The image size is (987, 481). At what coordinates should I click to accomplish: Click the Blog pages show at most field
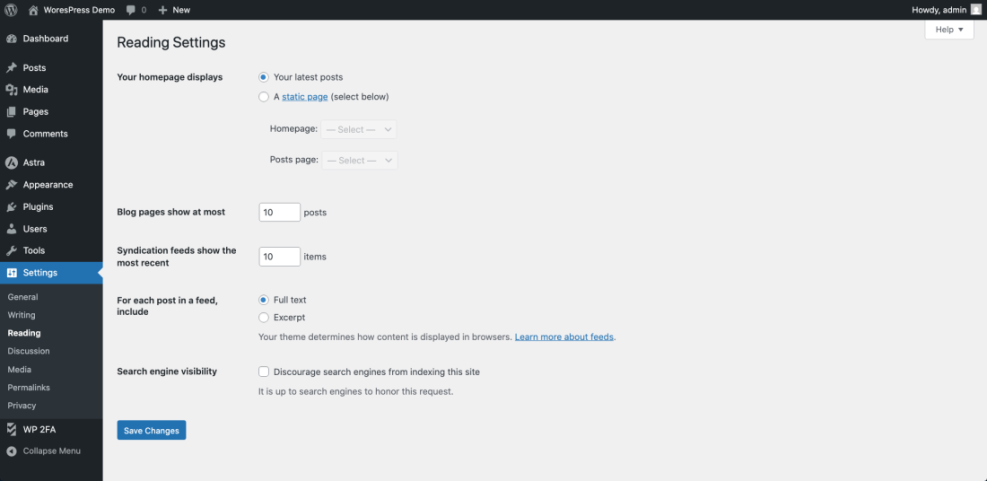[x=279, y=212]
